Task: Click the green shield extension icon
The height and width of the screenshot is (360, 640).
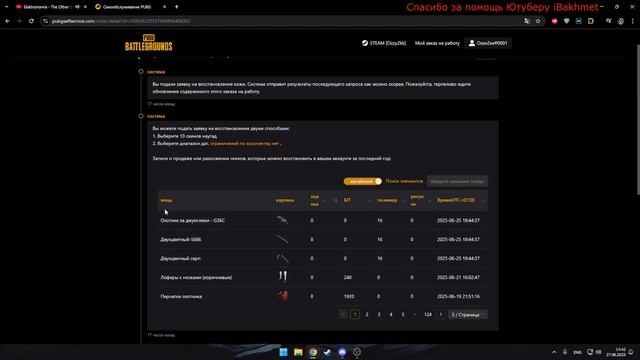Action: (567, 21)
